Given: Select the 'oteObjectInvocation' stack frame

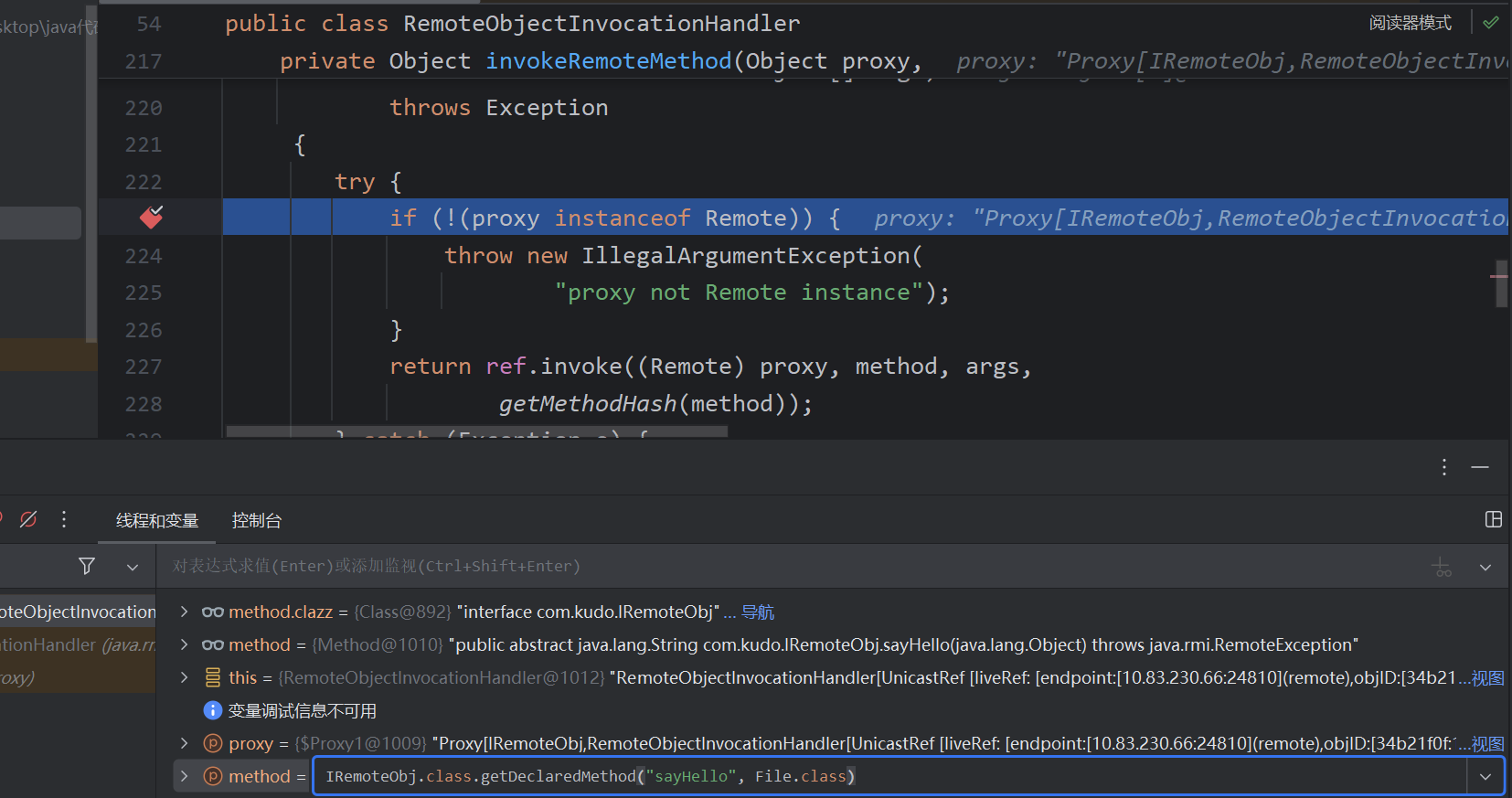Looking at the screenshot, I should point(78,612).
